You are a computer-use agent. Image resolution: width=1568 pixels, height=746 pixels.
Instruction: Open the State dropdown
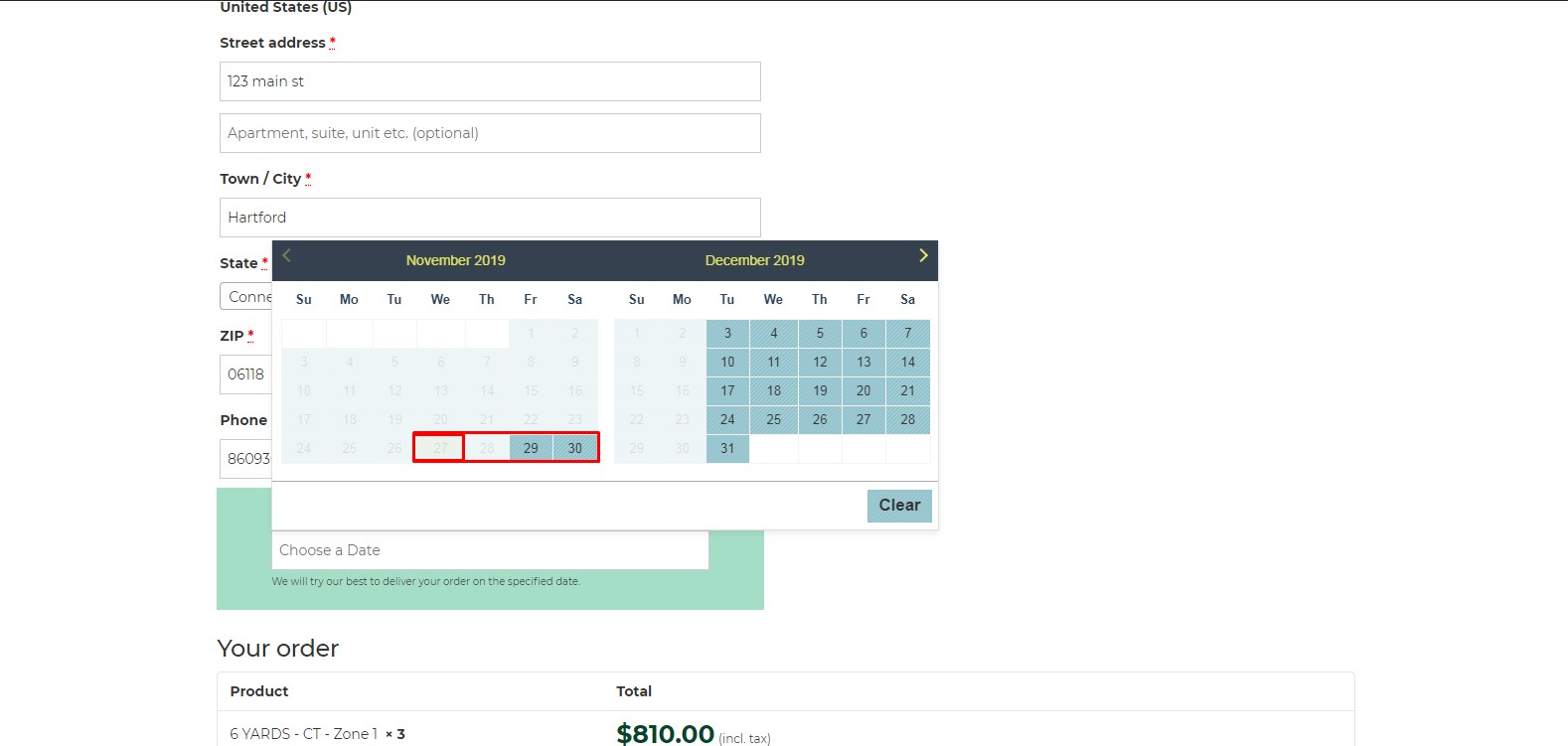pyautogui.click(x=246, y=297)
